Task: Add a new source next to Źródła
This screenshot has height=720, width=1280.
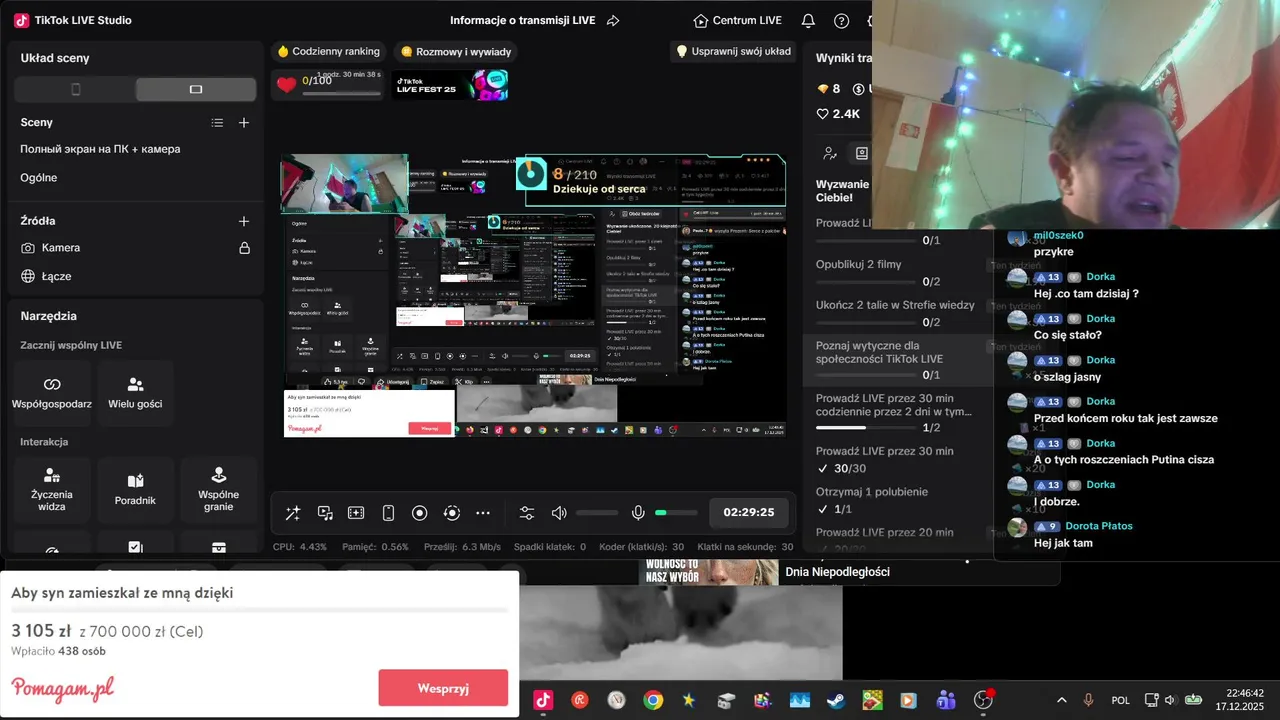Action: tap(244, 221)
